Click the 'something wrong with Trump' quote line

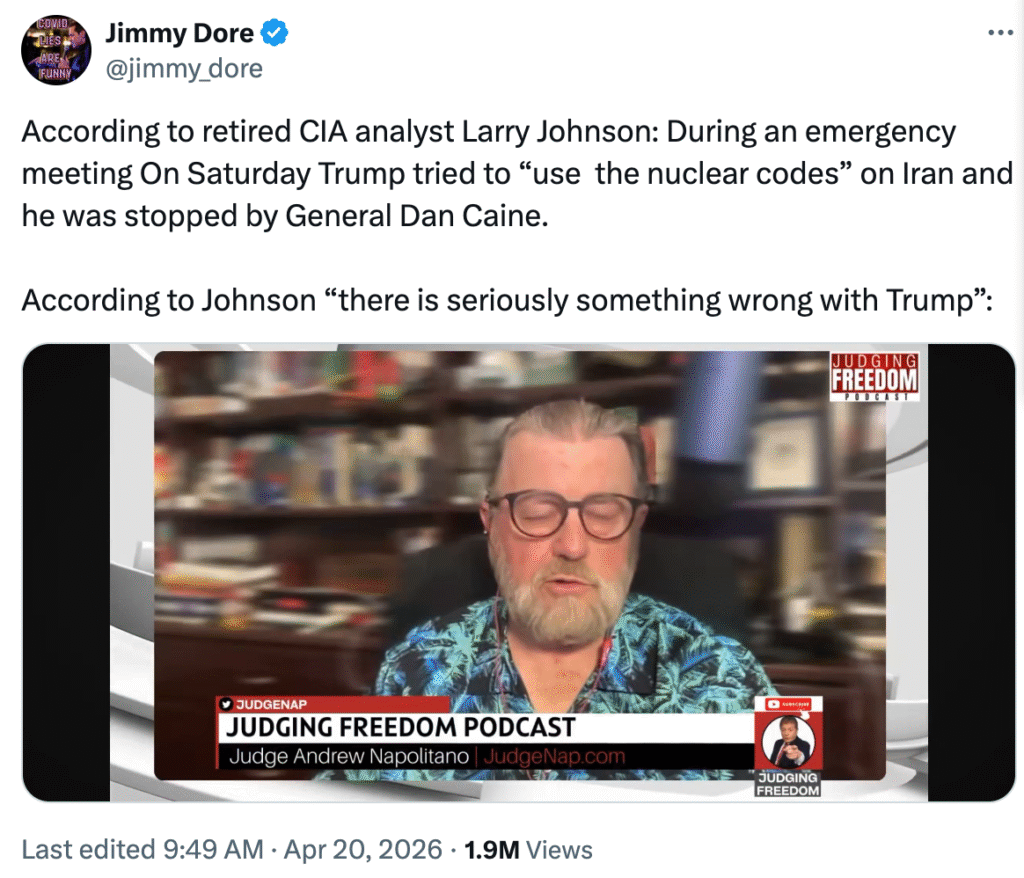click(x=507, y=301)
